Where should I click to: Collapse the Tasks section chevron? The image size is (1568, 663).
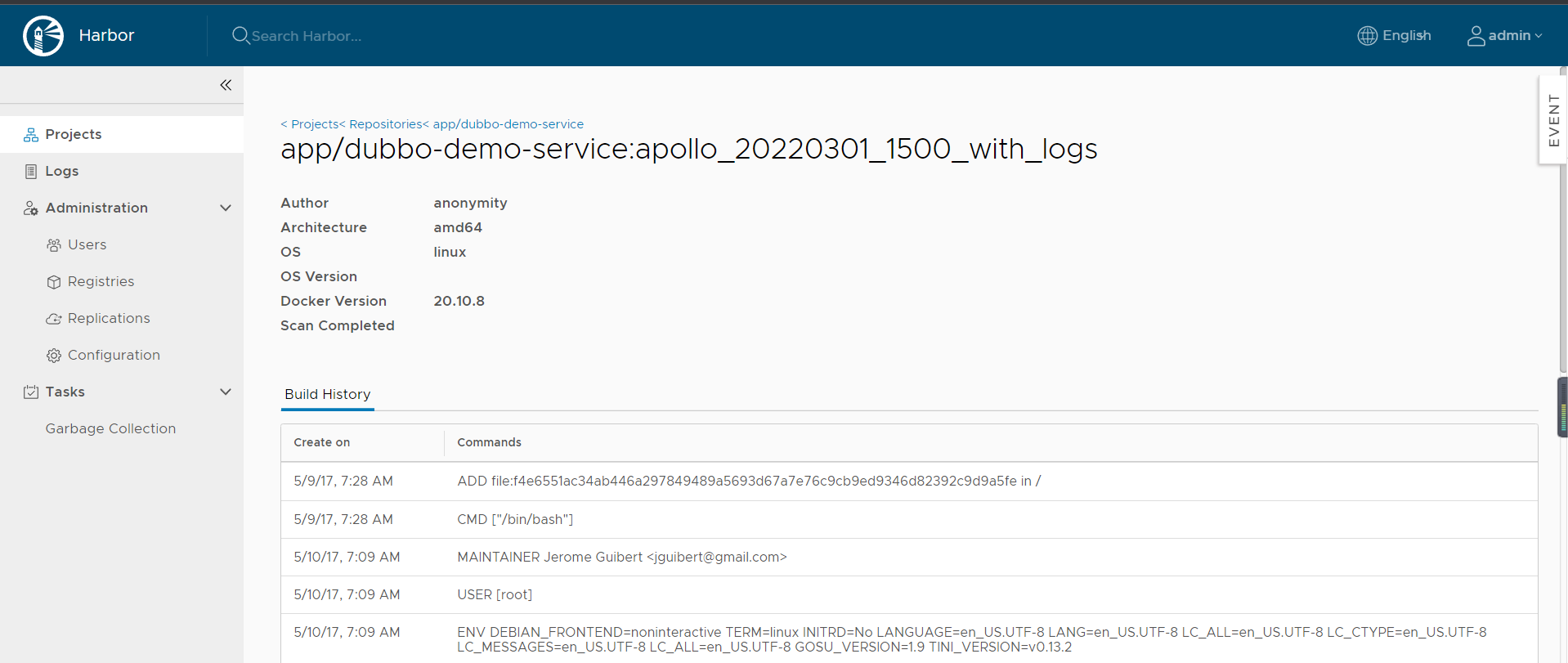pos(226,392)
